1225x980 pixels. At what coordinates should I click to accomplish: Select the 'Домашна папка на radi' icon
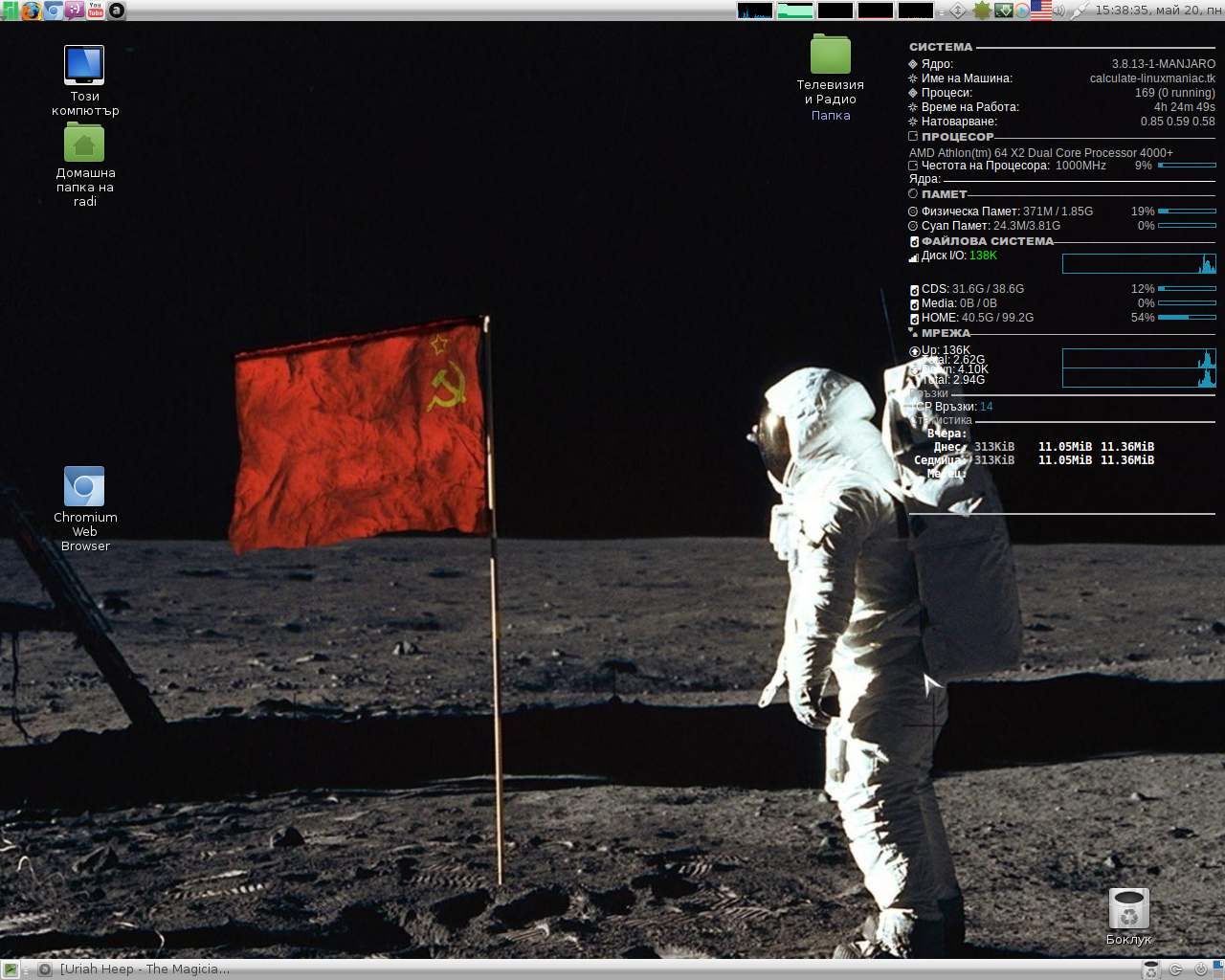(x=84, y=166)
